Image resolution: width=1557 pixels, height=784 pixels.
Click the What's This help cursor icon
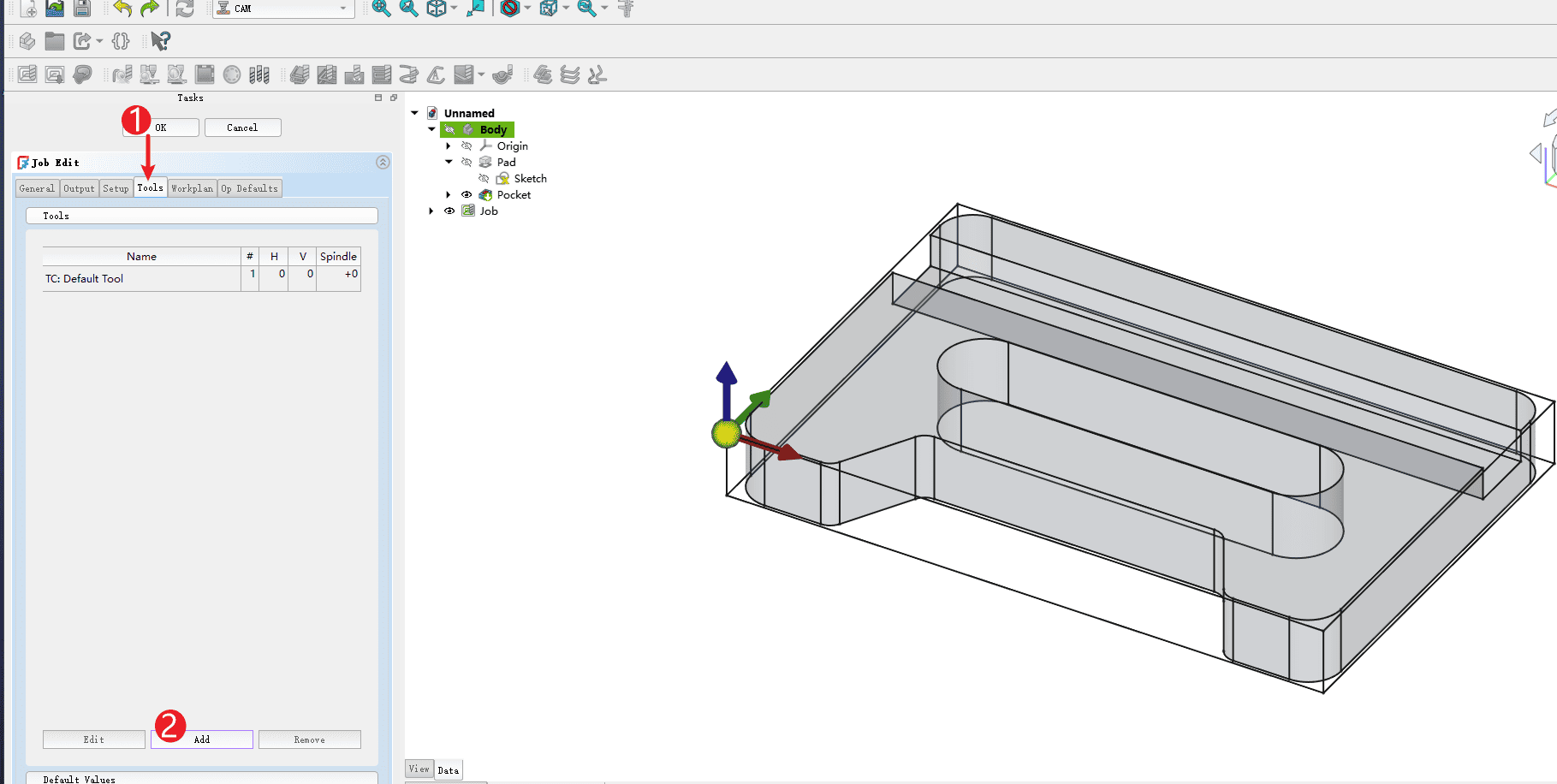coord(160,41)
